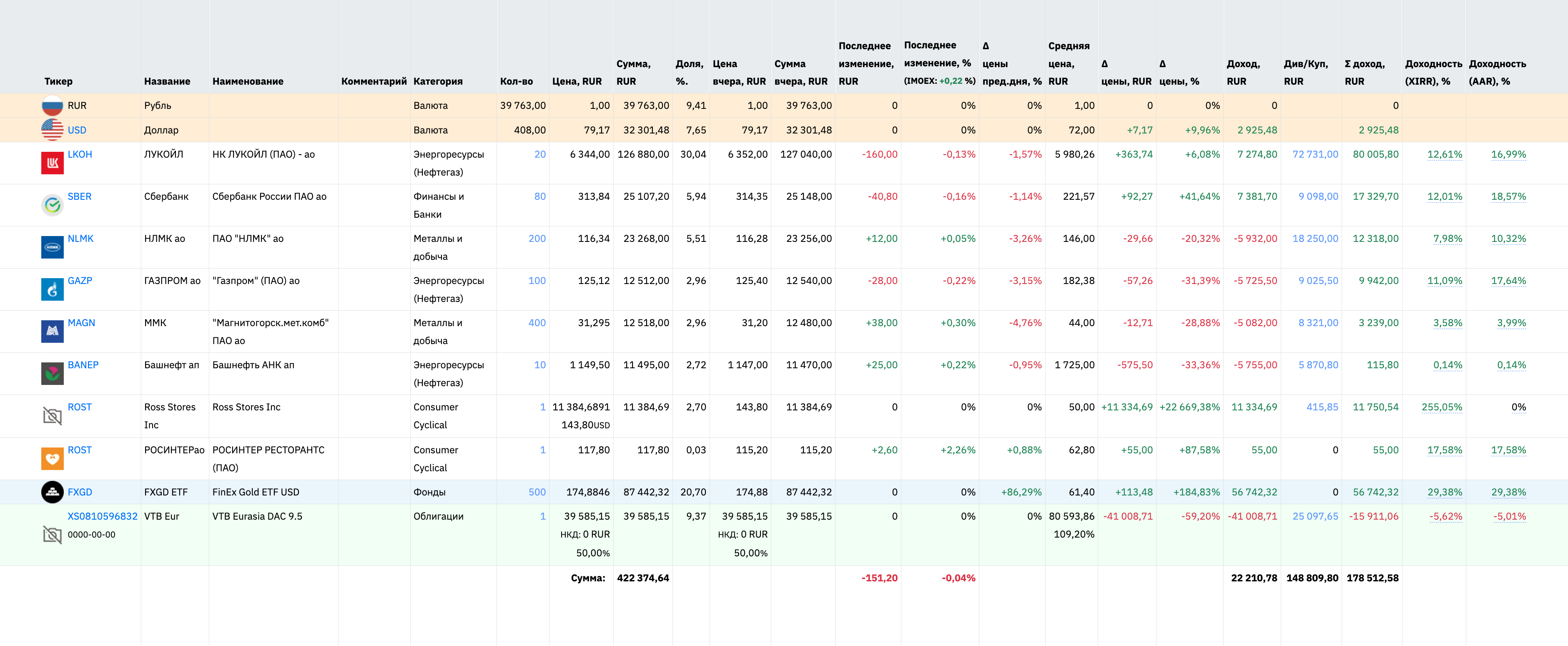Image resolution: width=1568 pixels, height=646 pixels.
Task: Open the MAGN ticker link
Action: click(x=81, y=323)
